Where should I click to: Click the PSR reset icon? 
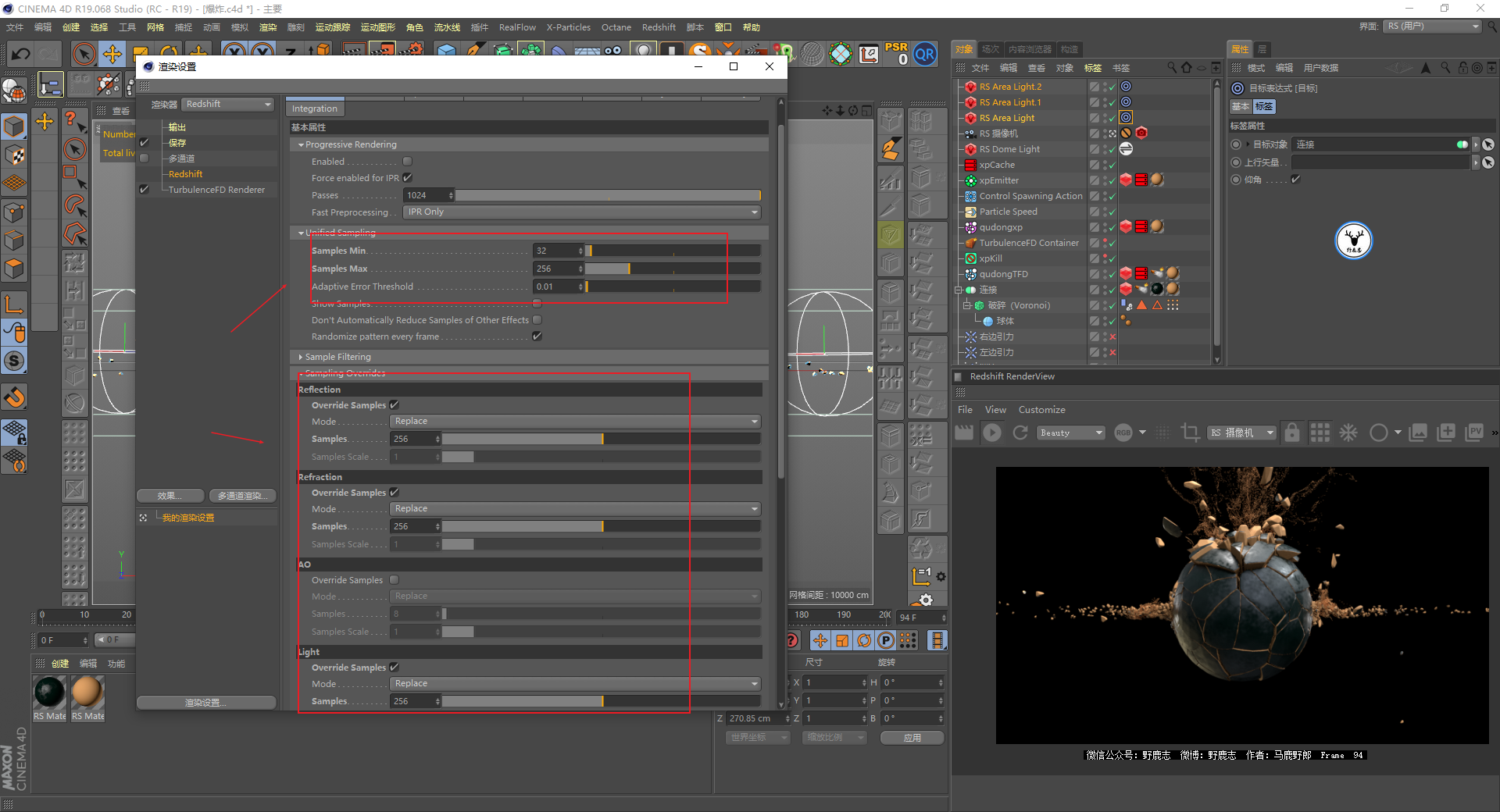point(896,53)
